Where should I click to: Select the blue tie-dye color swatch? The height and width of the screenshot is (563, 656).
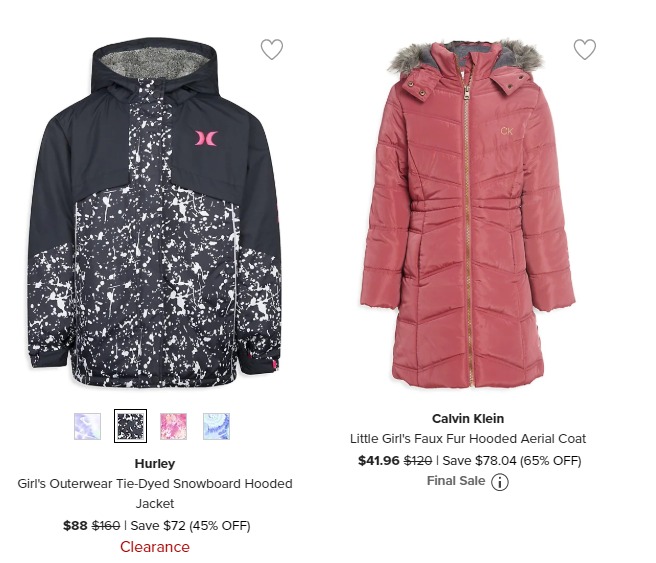point(216,426)
